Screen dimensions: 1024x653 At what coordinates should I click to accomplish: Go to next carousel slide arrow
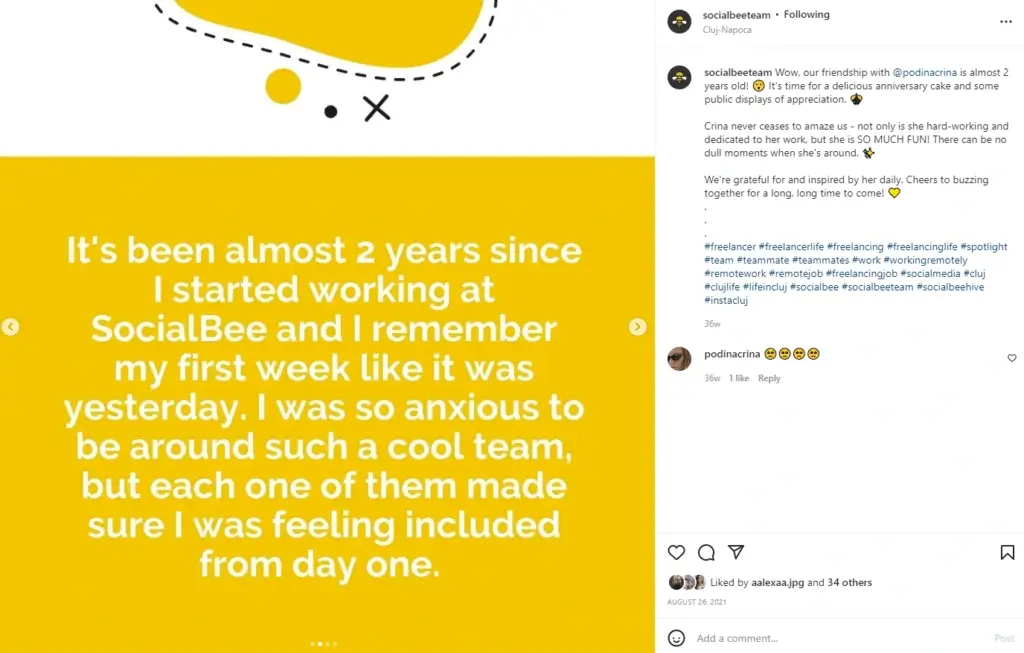[x=637, y=327]
